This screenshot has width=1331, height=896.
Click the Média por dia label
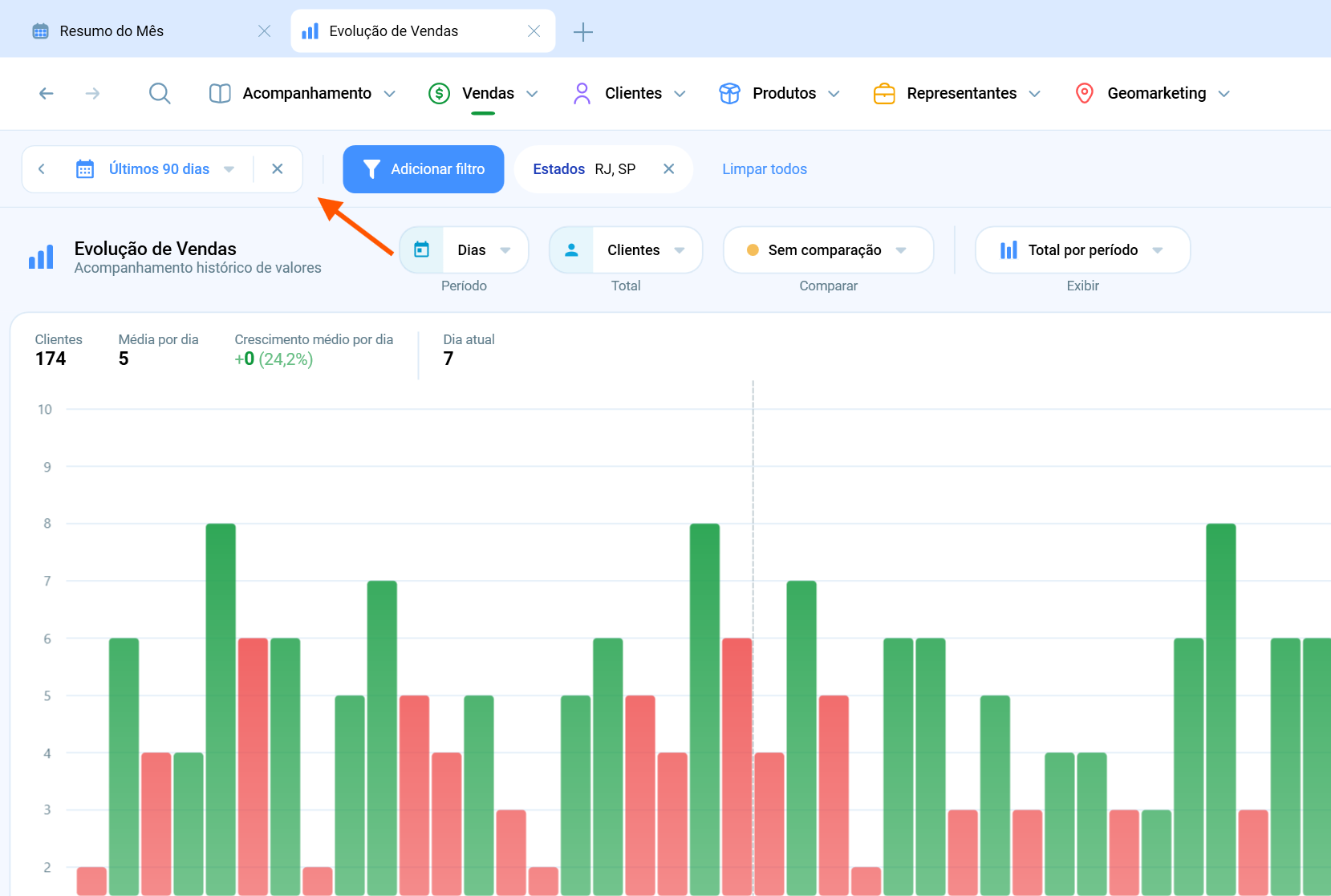(159, 339)
